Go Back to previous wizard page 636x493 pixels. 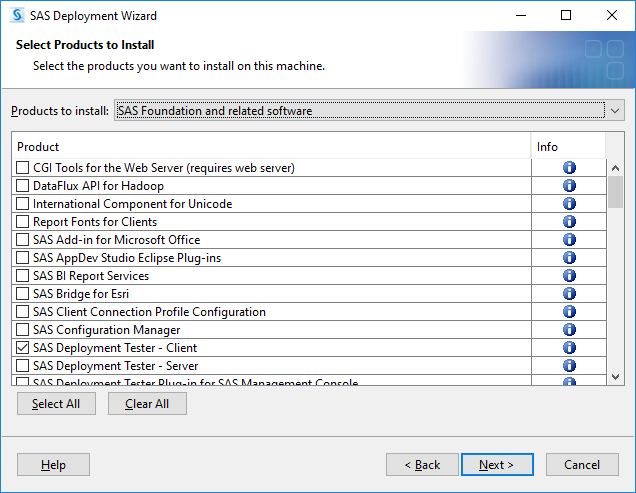click(x=422, y=465)
